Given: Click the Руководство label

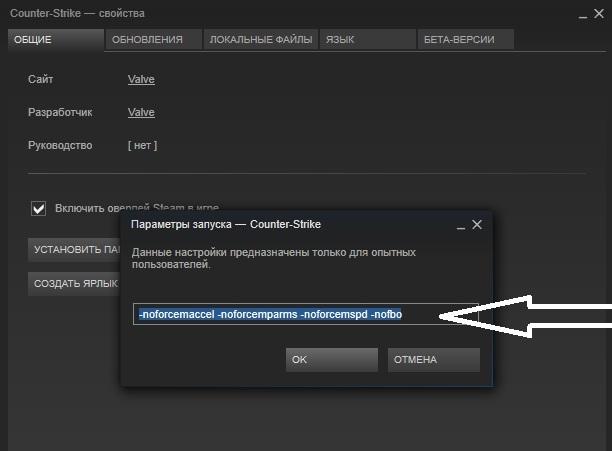Looking at the screenshot, I should tap(60, 146).
